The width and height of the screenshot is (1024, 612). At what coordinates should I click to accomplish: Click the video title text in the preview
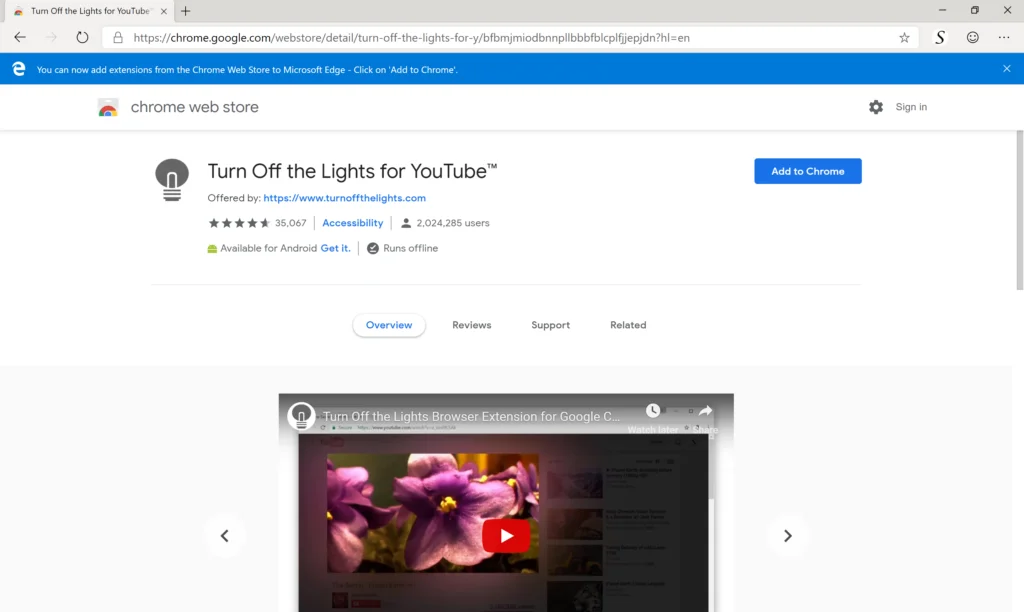pos(472,416)
